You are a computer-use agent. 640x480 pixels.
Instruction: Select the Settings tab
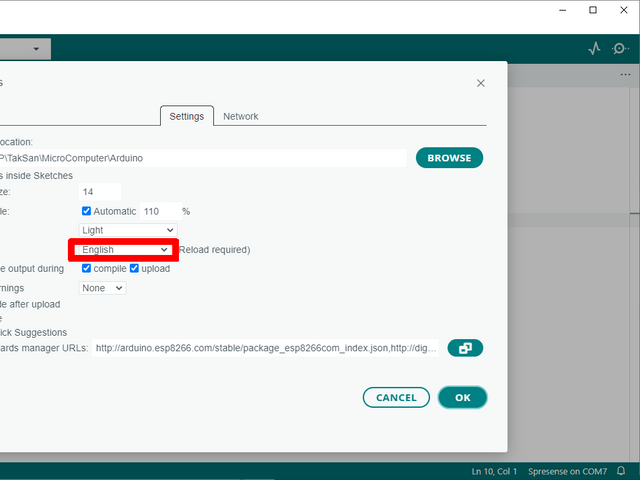(x=187, y=116)
